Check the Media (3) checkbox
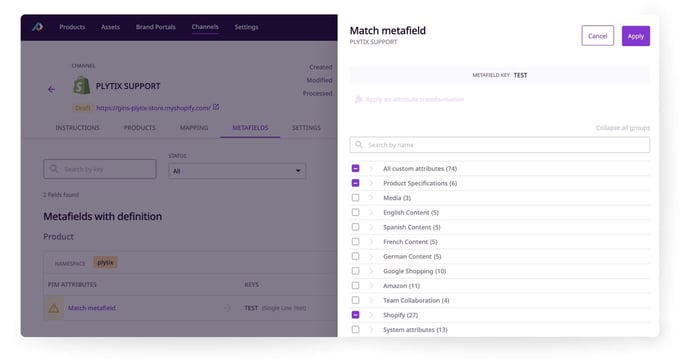The width and height of the screenshot is (688, 364). tap(355, 198)
